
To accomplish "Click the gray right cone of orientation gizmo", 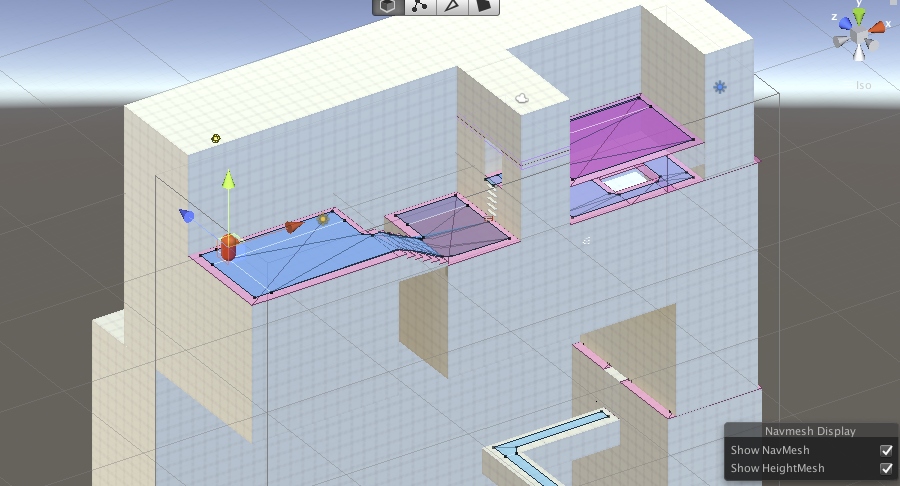I will [872, 45].
